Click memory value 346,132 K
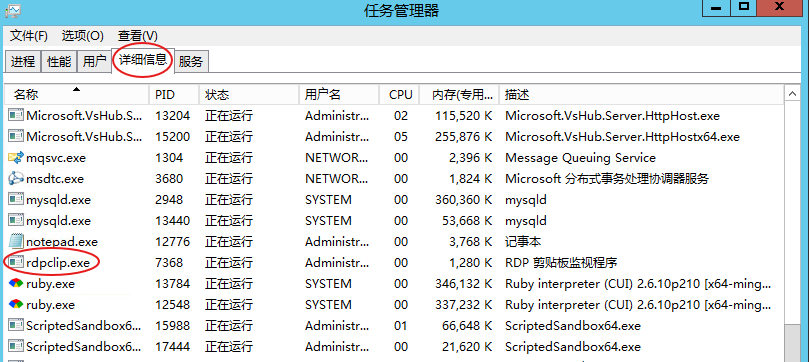 coord(464,284)
